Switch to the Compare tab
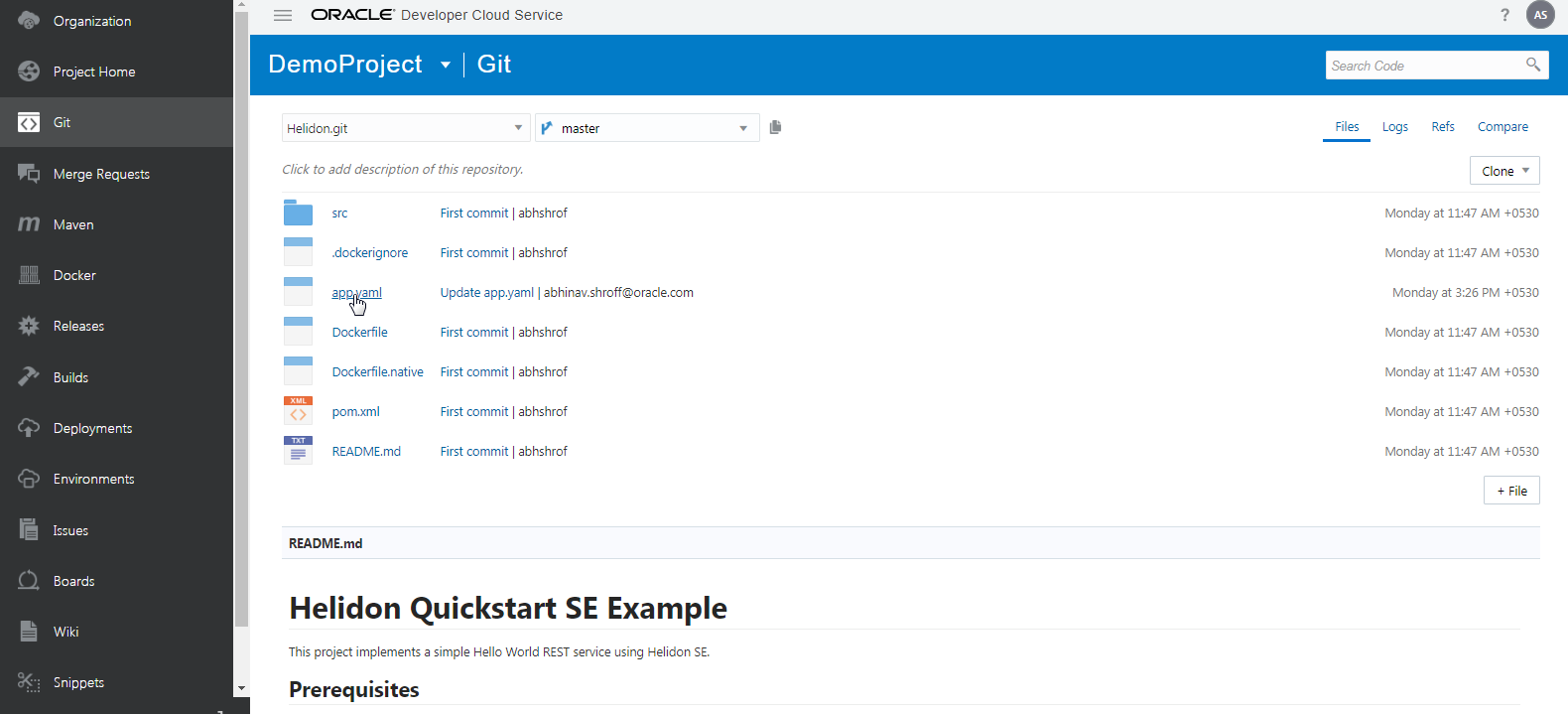The height and width of the screenshot is (714, 1568). pyautogui.click(x=1503, y=127)
